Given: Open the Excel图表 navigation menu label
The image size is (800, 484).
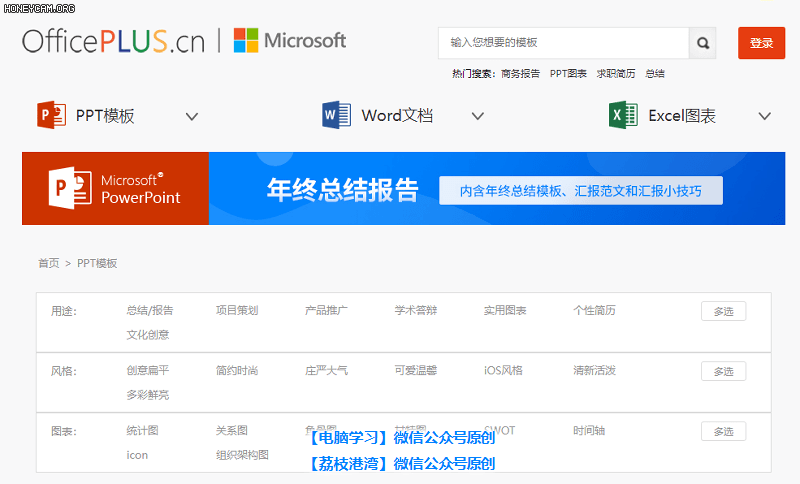Looking at the screenshot, I should pyautogui.click(x=682, y=116).
